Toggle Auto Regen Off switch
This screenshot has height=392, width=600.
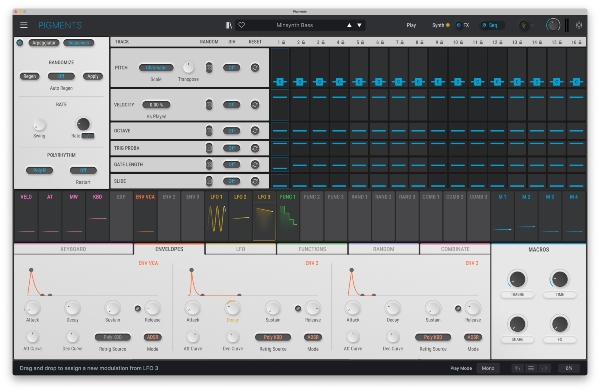coord(61,76)
